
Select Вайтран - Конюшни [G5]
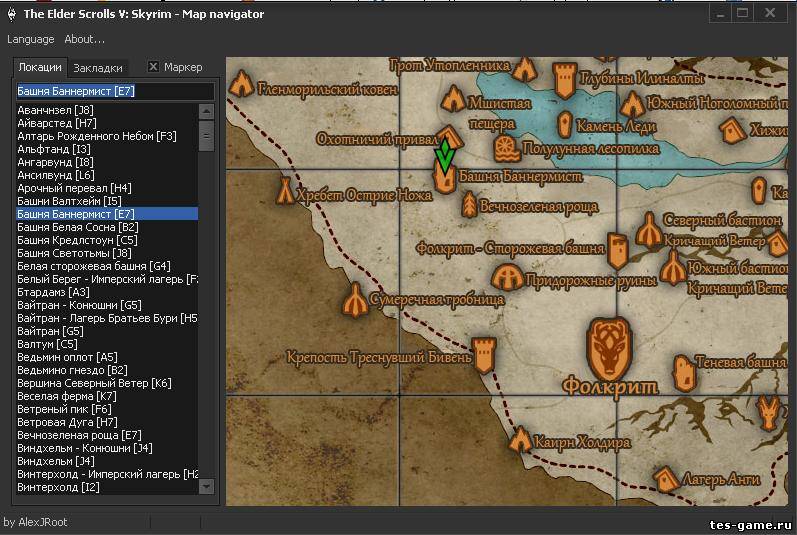[x=107, y=305]
